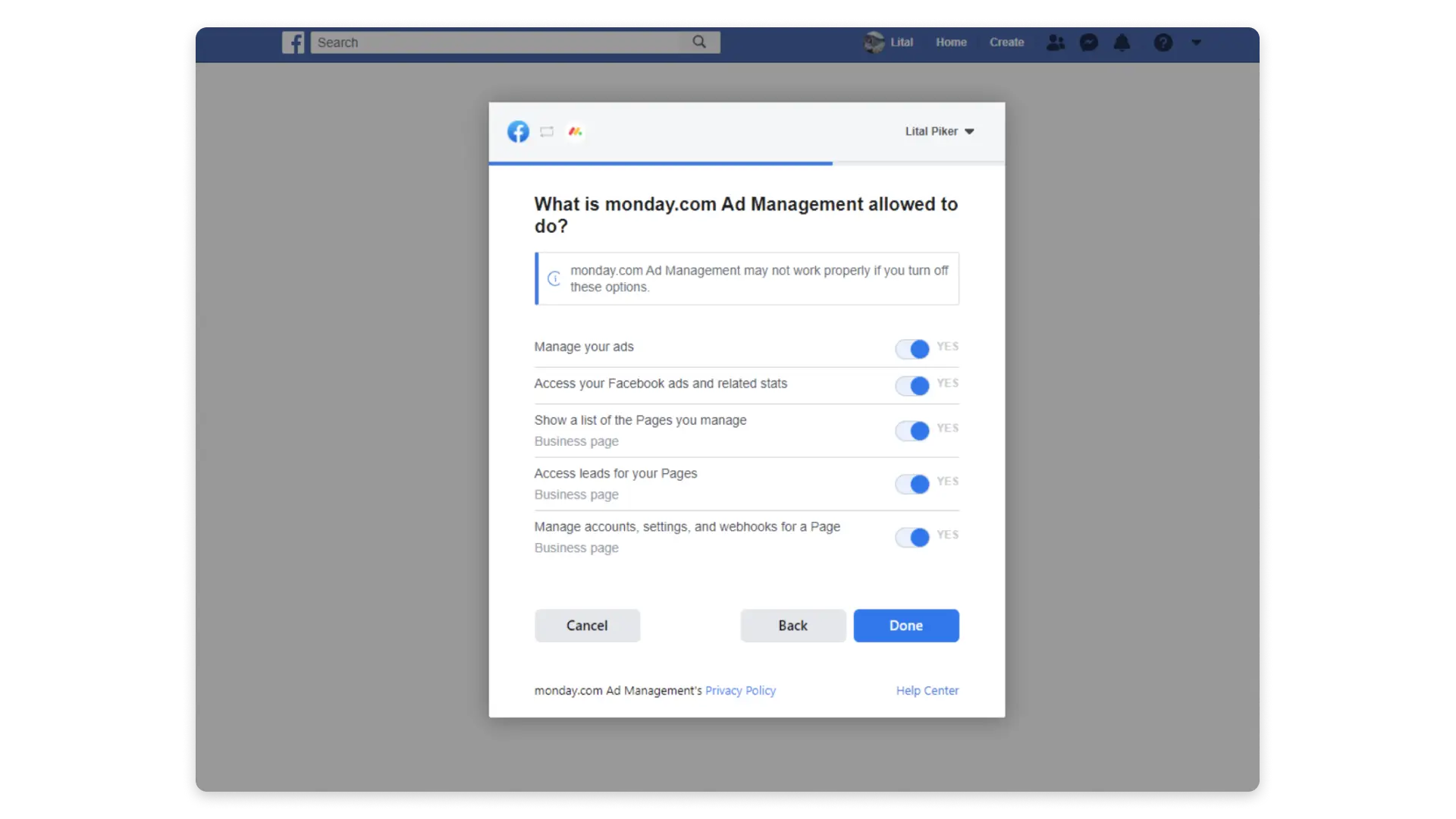
Task: Open notifications bell icon
Action: tap(1122, 42)
